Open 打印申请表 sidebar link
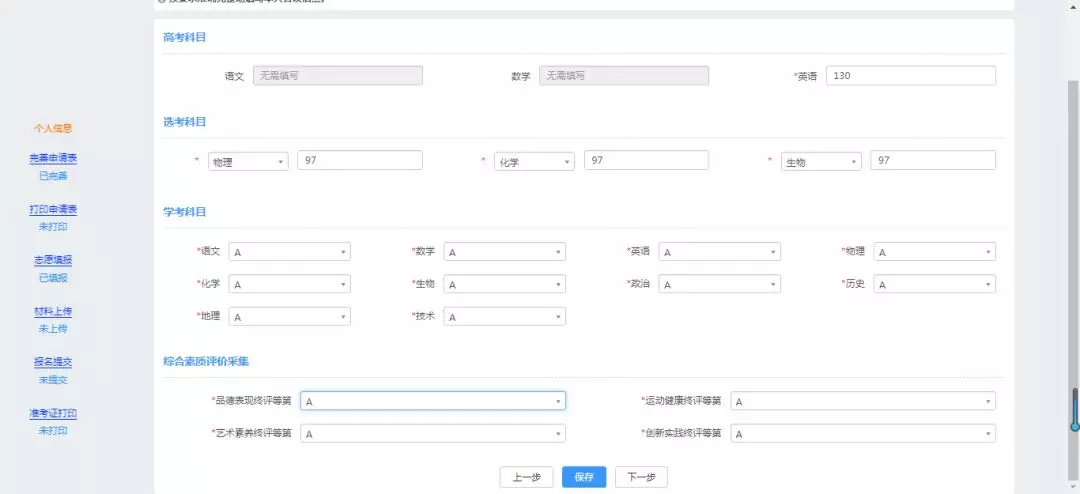The width and height of the screenshot is (1080, 494). [53, 209]
